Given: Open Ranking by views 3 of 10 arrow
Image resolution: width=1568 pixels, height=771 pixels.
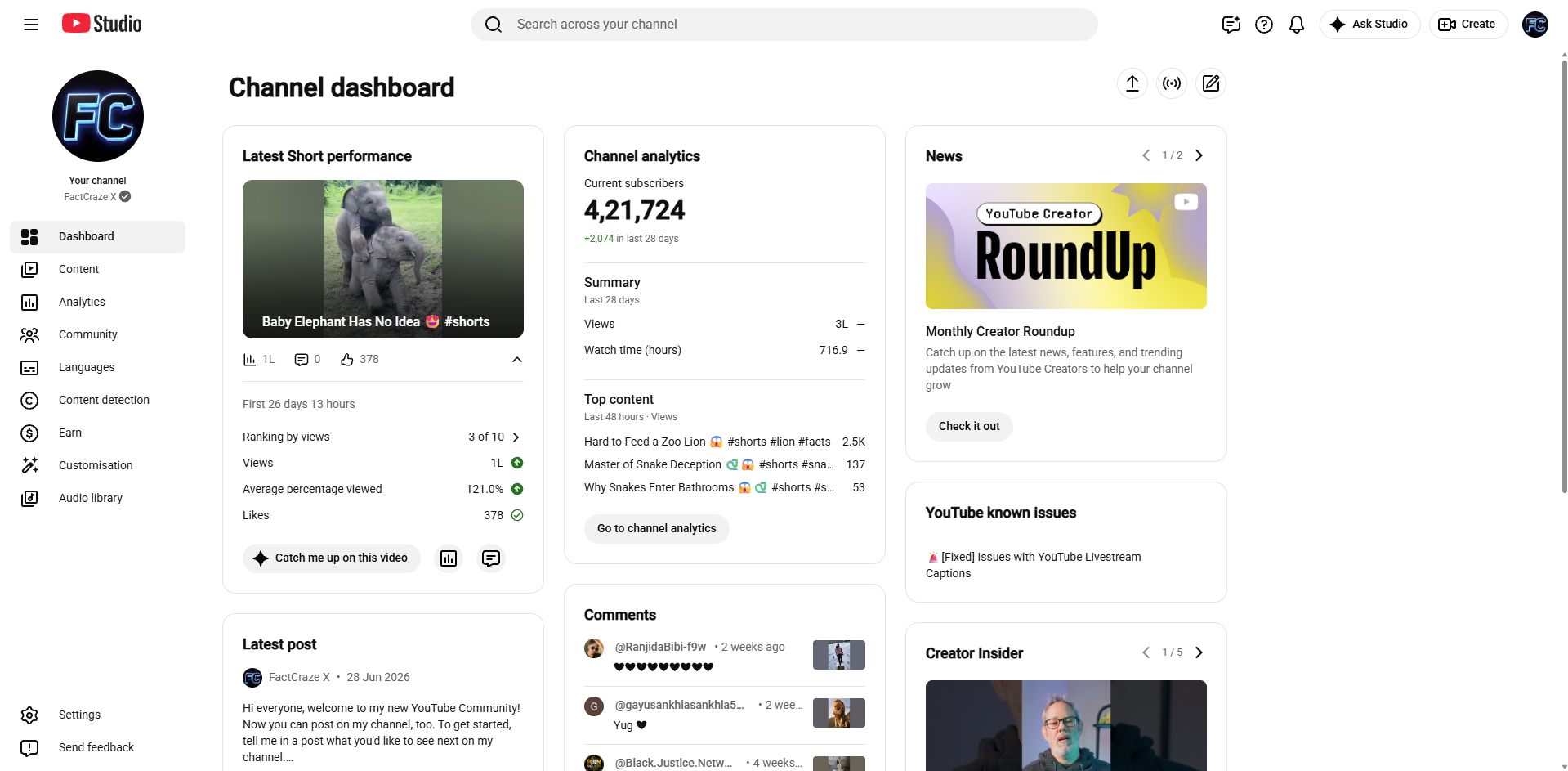Looking at the screenshot, I should tap(516, 437).
